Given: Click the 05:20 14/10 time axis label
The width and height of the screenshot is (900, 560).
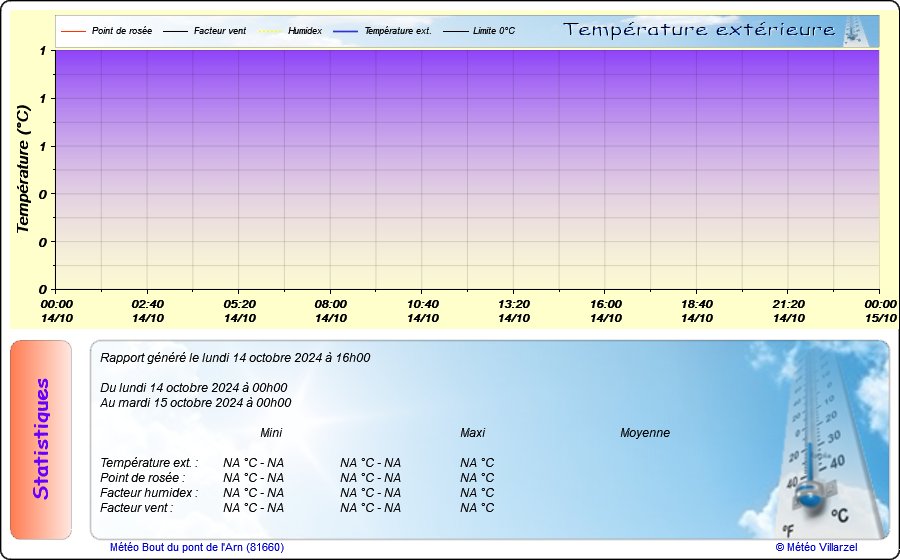Looking at the screenshot, I should [x=239, y=311].
